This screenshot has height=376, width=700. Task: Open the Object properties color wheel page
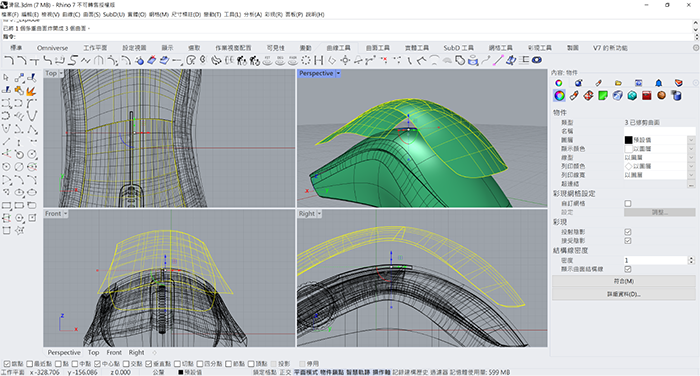point(559,96)
